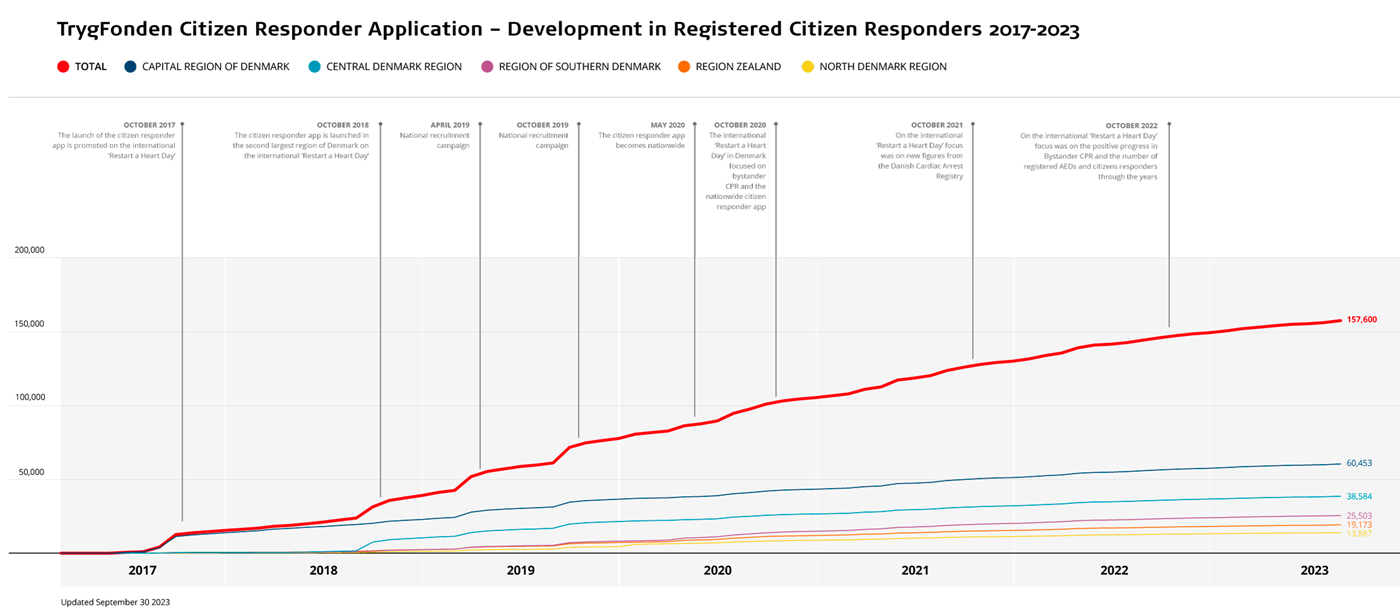The image size is (1400, 615).
Task: Click 'National recruitment campaign' text under April 2019
Action: [x=434, y=140]
